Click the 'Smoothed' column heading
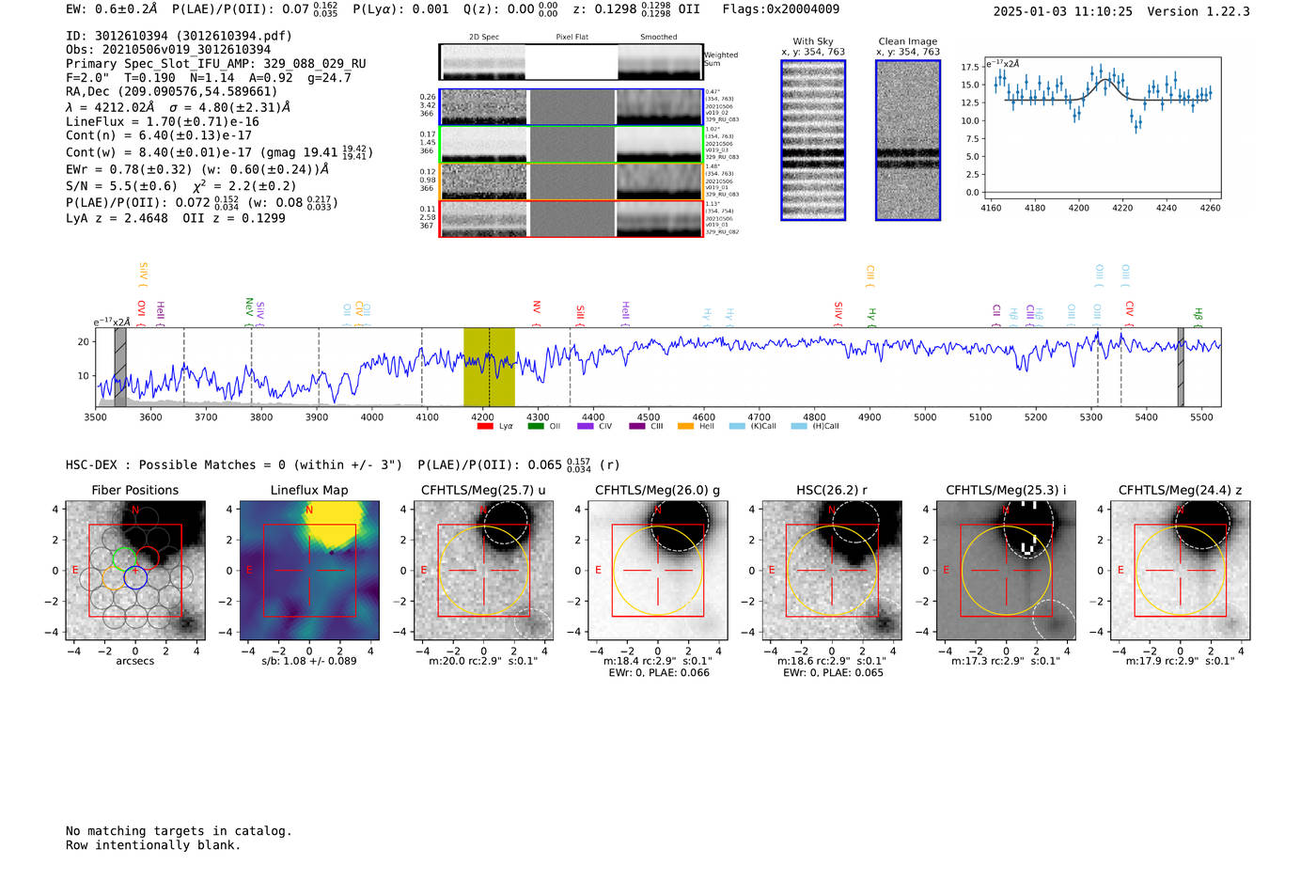Screen dimensions: 1316x896 click(x=659, y=38)
